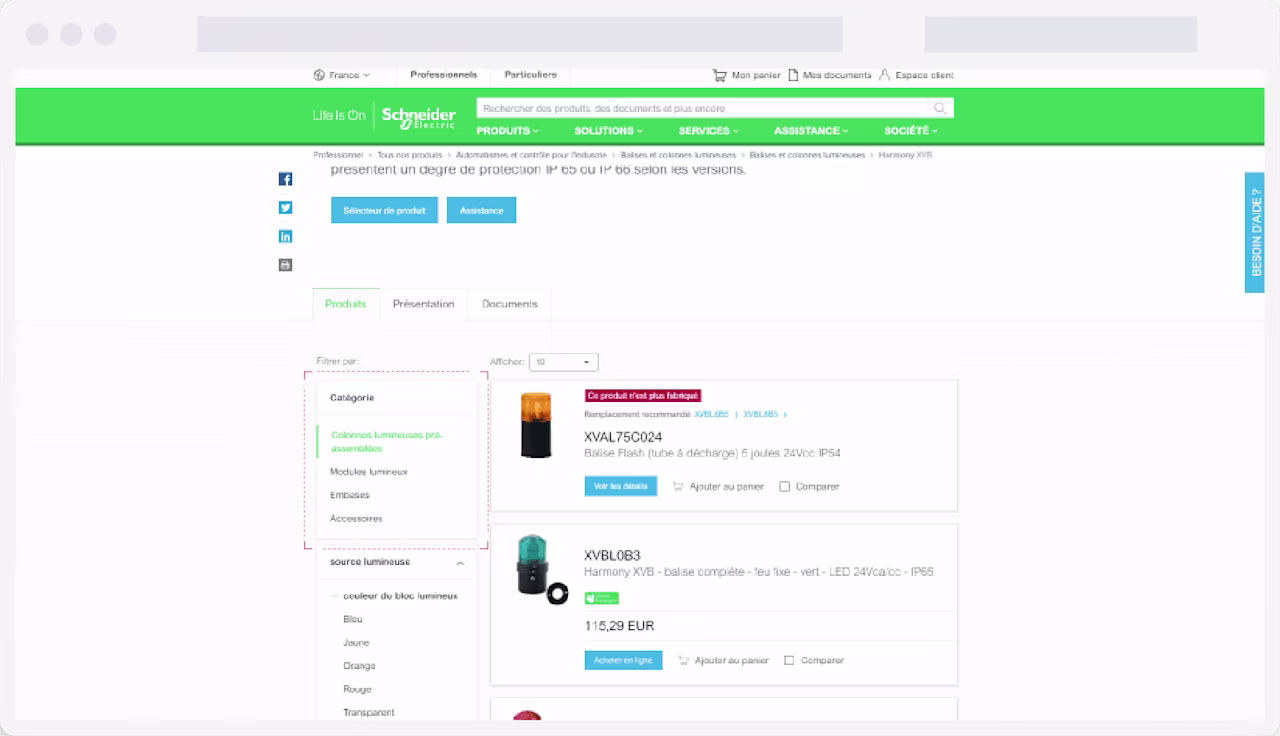Expand the SOLUTIONS menu
The width and height of the screenshot is (1280, 736).
608,131
